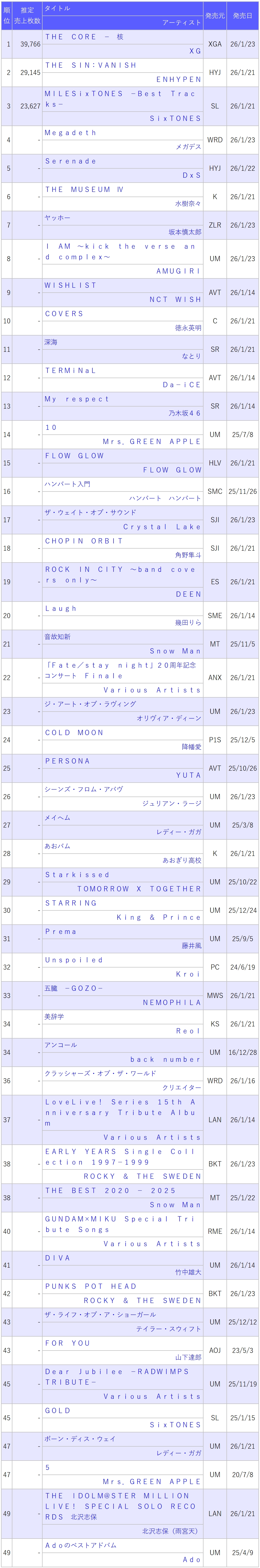
Task: Open the album title "ハンバート入門"
Action: coord(67,484)
